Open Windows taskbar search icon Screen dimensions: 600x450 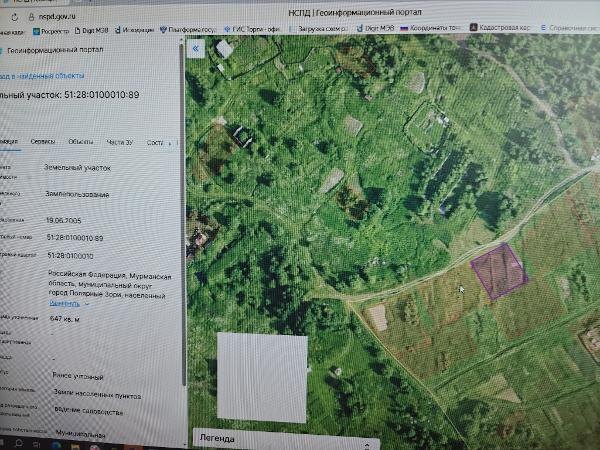(18, 444)
